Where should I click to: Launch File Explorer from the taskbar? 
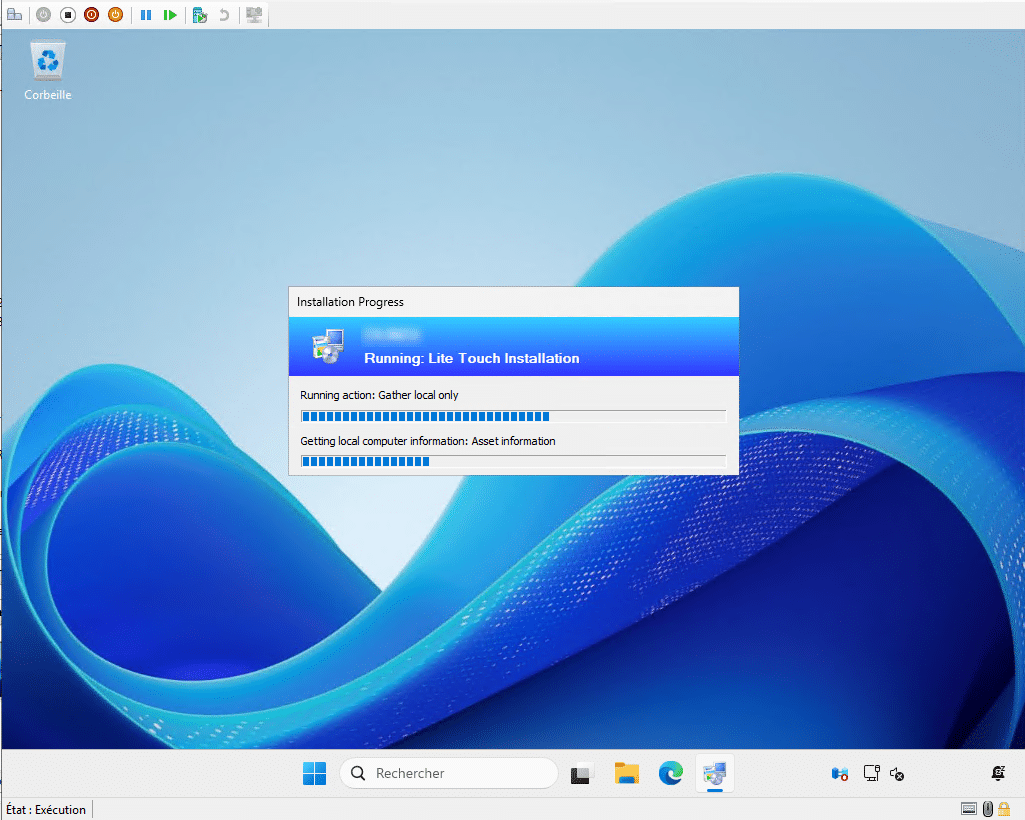pos(627,773)
